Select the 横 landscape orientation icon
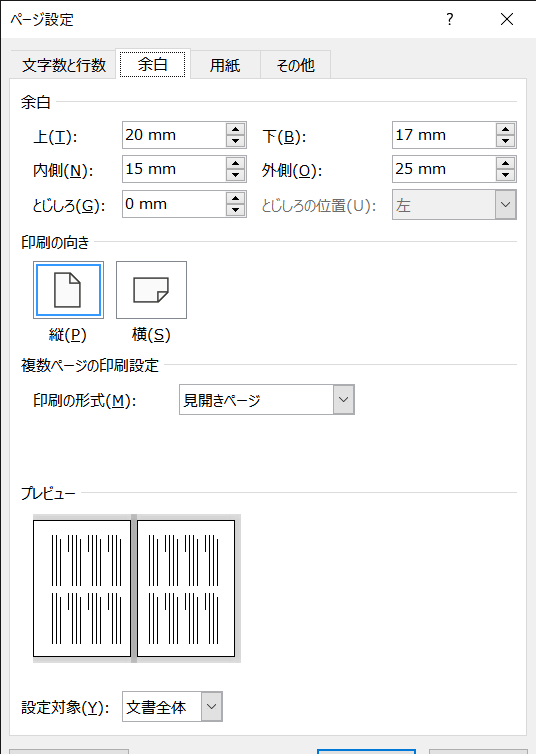Viewport: 536px width, 754px height. coord(151,290)
